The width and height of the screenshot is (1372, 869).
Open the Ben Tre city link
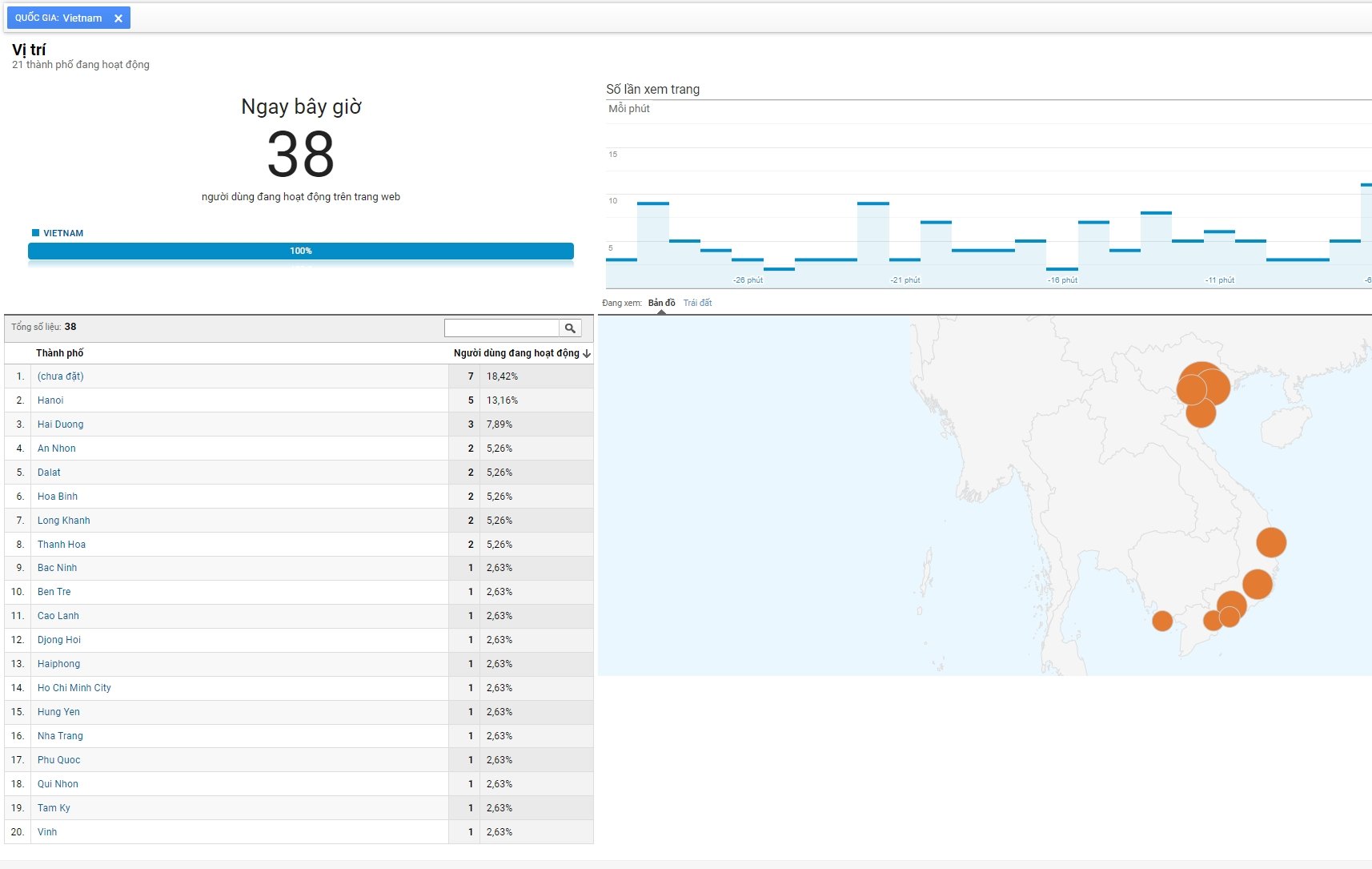[x=54, y=592]
